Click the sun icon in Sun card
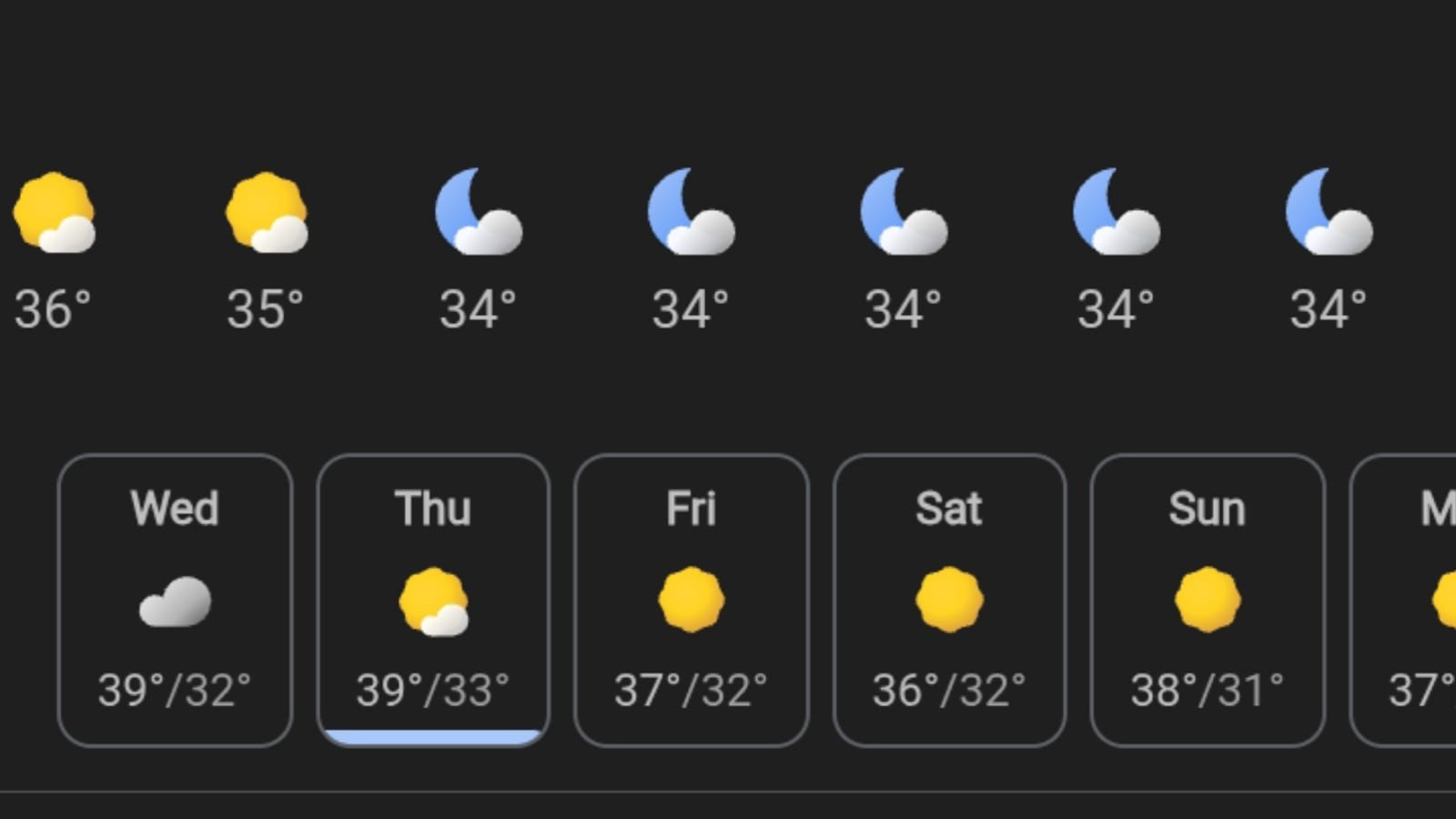This screenshot has width=1456, height=819. point(1208,600)
